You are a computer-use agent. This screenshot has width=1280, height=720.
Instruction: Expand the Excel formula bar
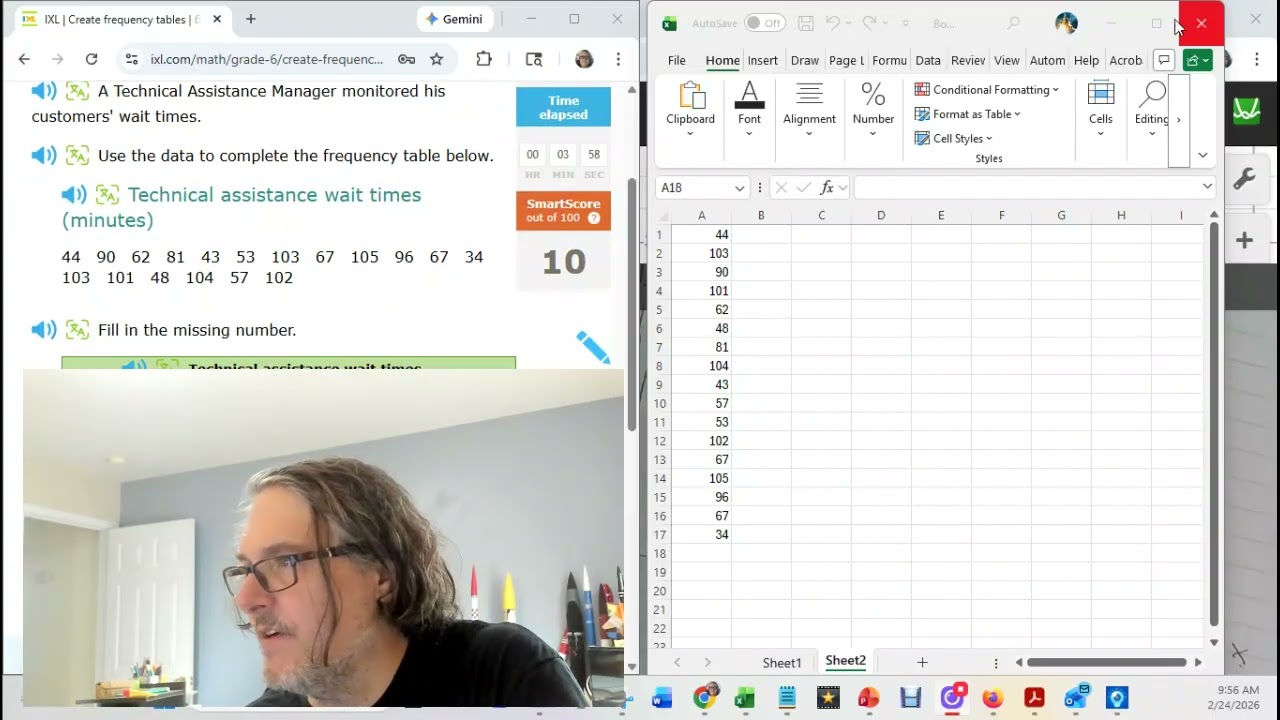point(1207,187)
